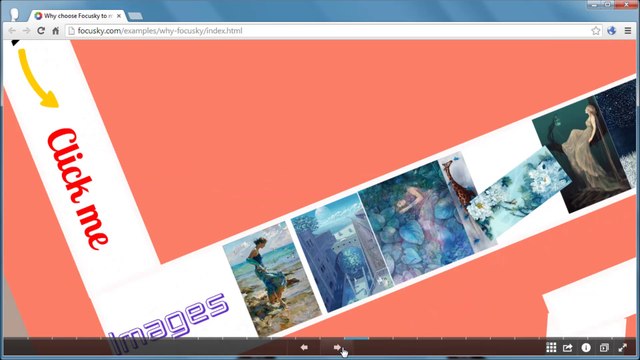
Task: Share the presentation via share icon
Action: pyautogui.click(x=568, y=348)
